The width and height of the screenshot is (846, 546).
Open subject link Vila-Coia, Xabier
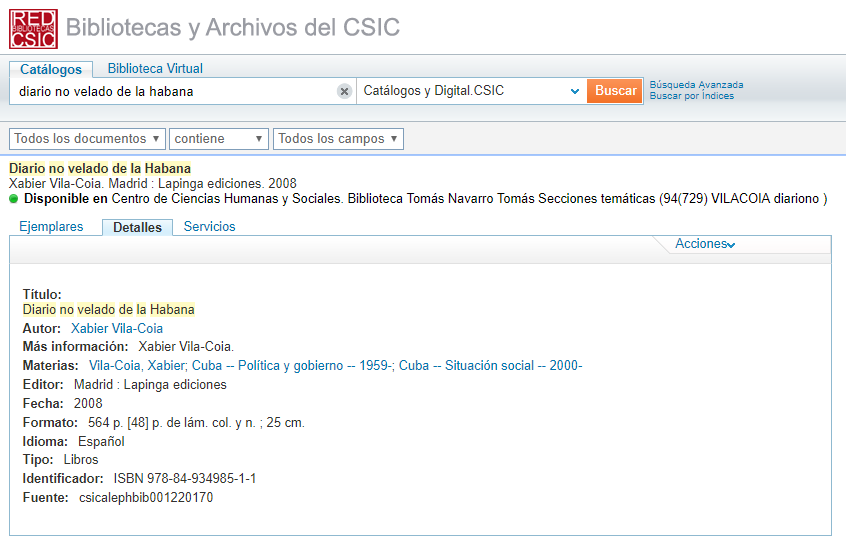coord(137,366)
